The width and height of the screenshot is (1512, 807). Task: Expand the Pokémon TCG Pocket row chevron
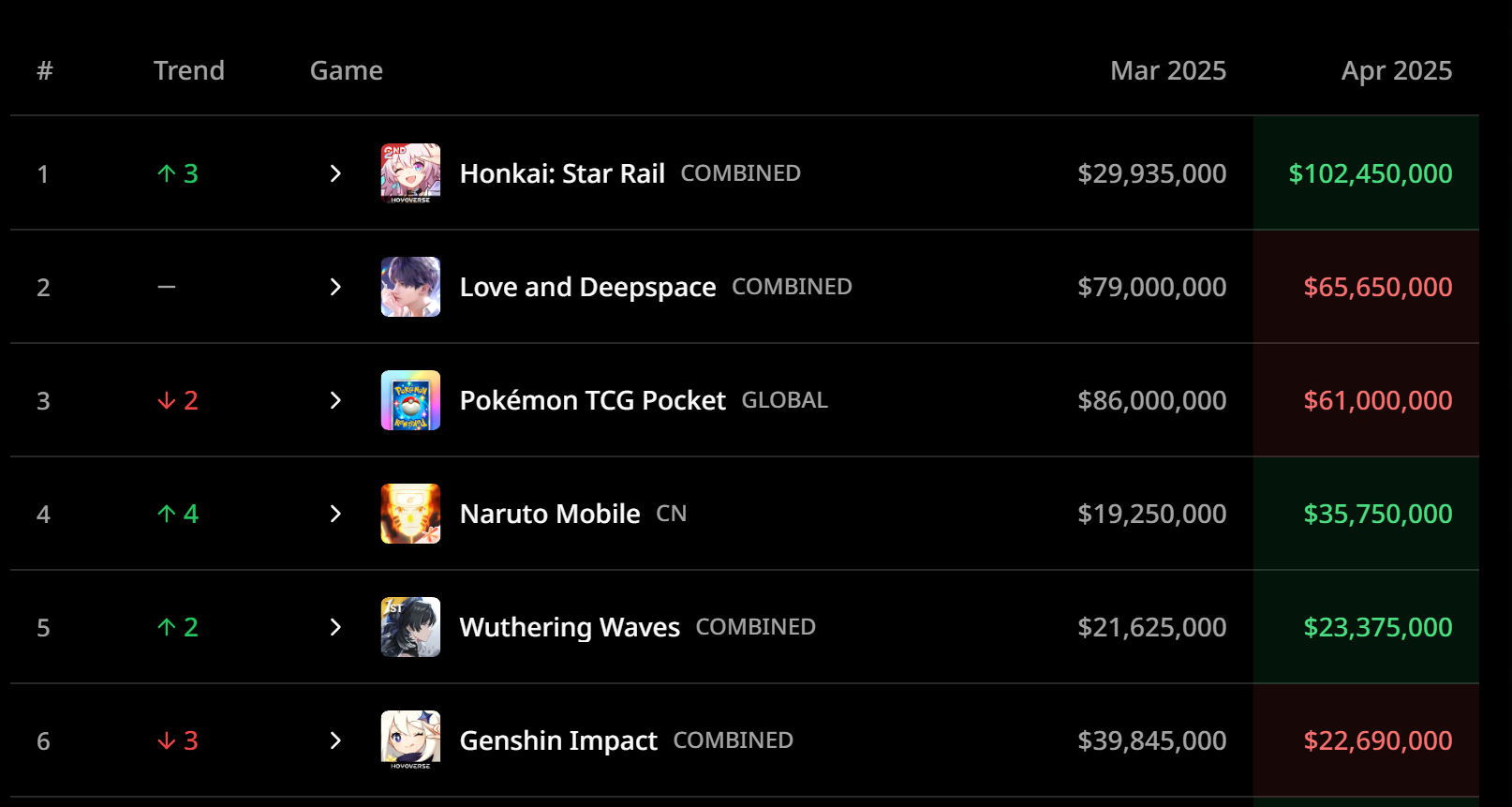(335, 400)
